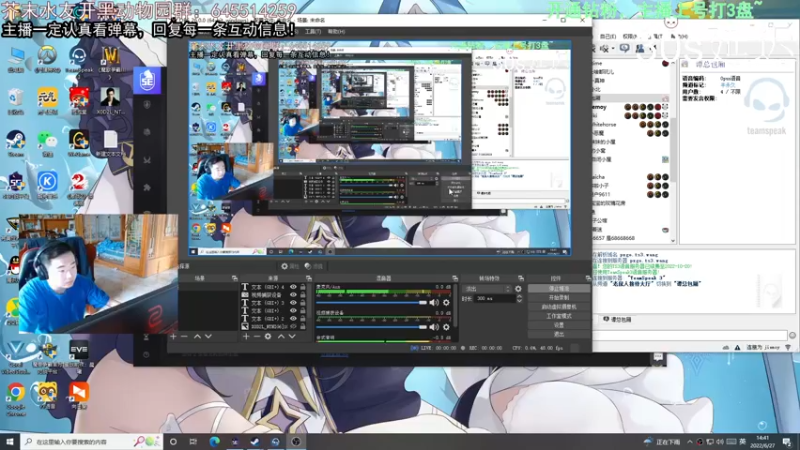Click the Windows taskbar search box

(92, 441)
